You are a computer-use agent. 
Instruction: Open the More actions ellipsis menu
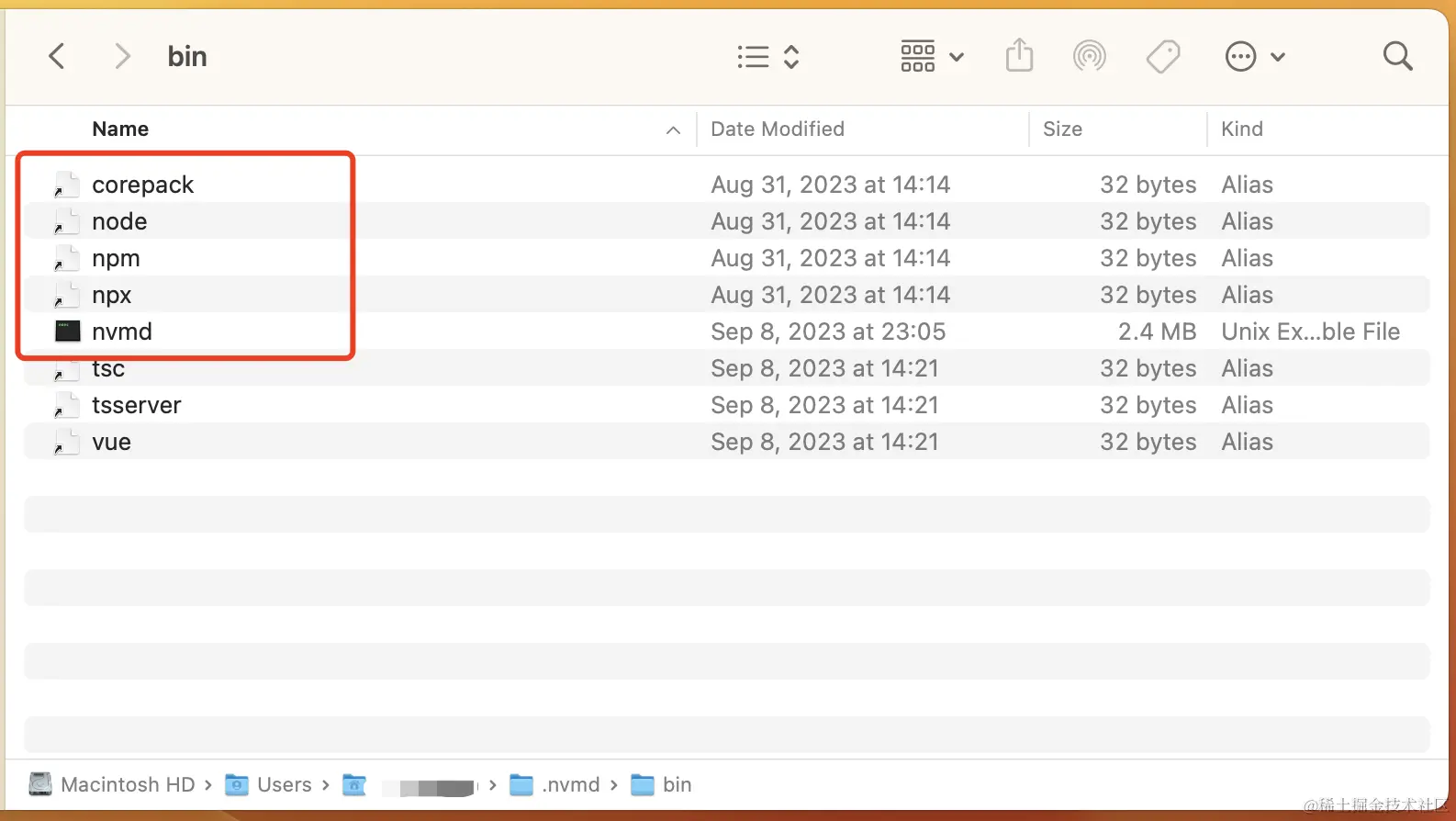[x=1255, y=57]
